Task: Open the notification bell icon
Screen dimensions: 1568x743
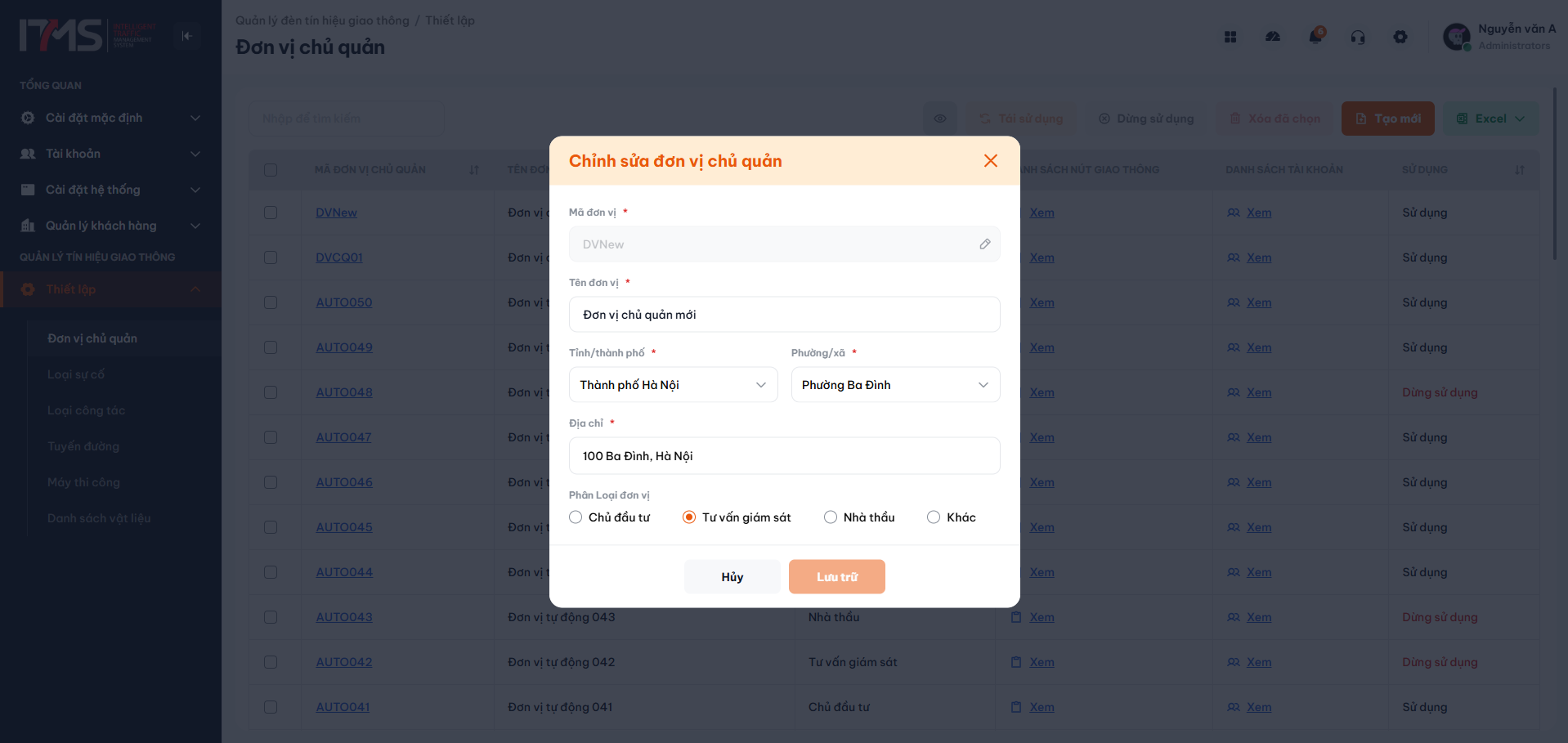Action: tap(1315, 37)
